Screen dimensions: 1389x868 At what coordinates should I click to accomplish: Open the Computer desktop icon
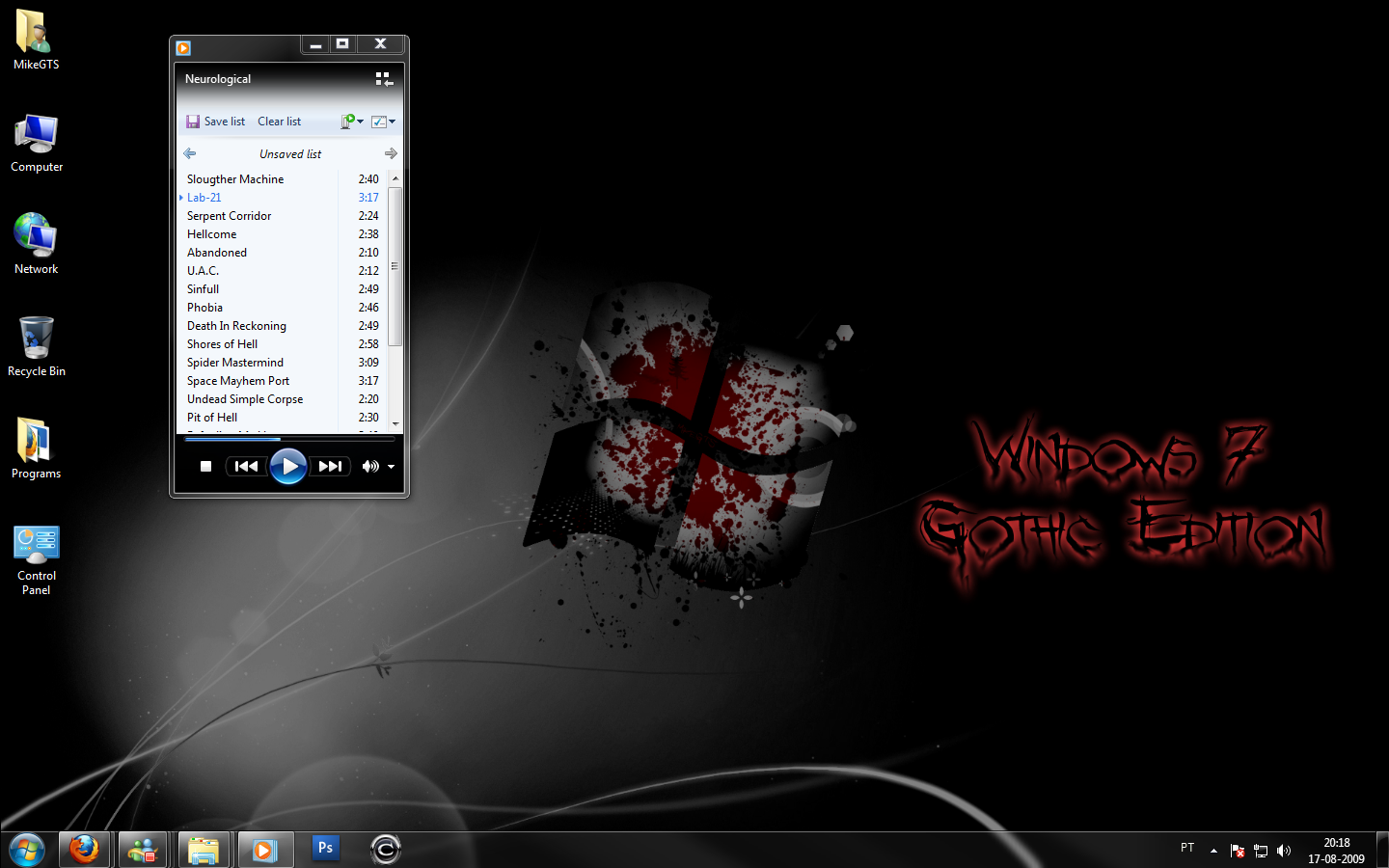[36, 143]
